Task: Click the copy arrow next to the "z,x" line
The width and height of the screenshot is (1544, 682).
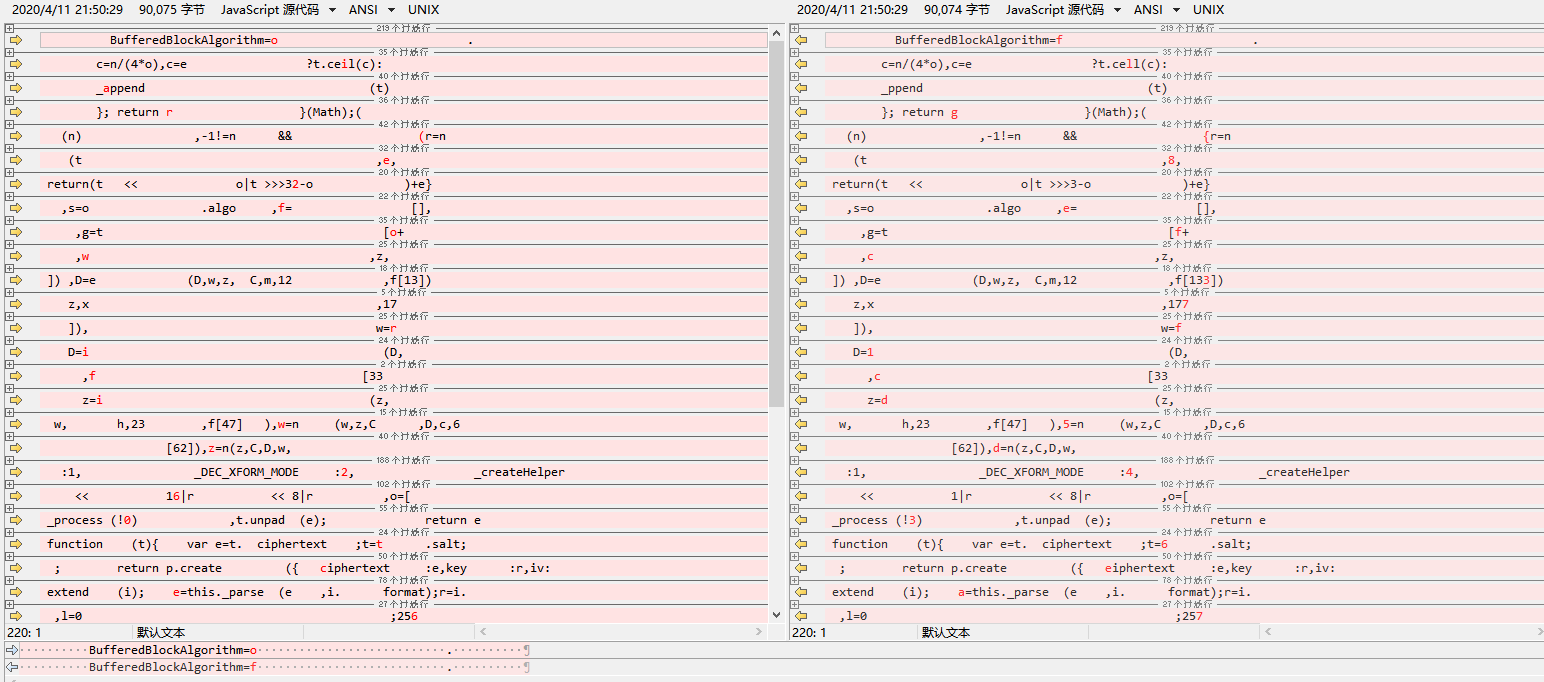Action: coord(16,304)
